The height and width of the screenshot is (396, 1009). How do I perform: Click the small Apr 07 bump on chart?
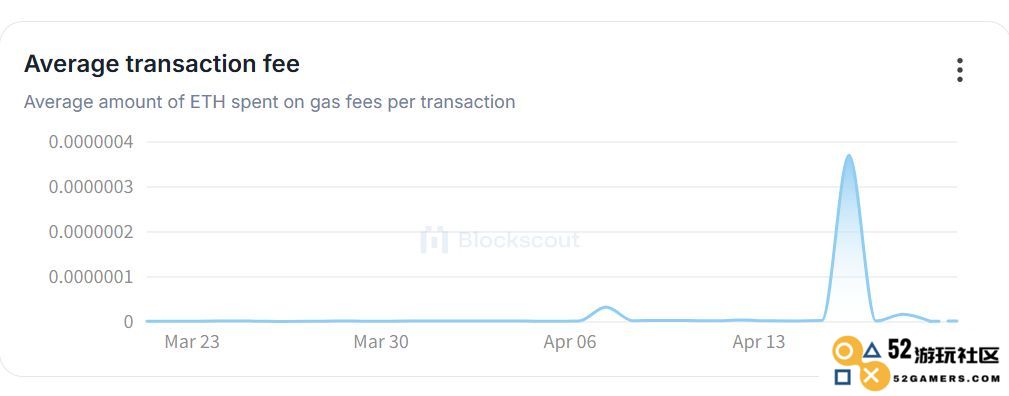click(606, 308)
